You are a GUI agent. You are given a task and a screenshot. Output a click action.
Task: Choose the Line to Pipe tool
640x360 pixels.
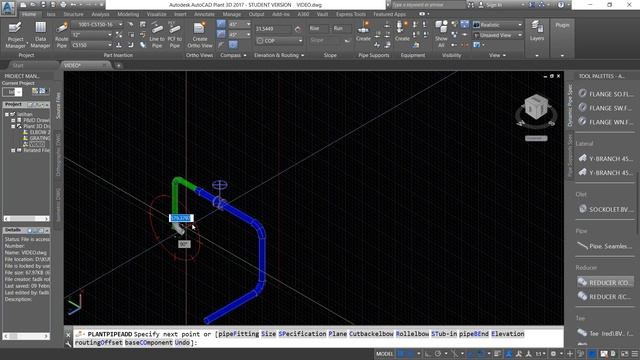coord(157,35)
